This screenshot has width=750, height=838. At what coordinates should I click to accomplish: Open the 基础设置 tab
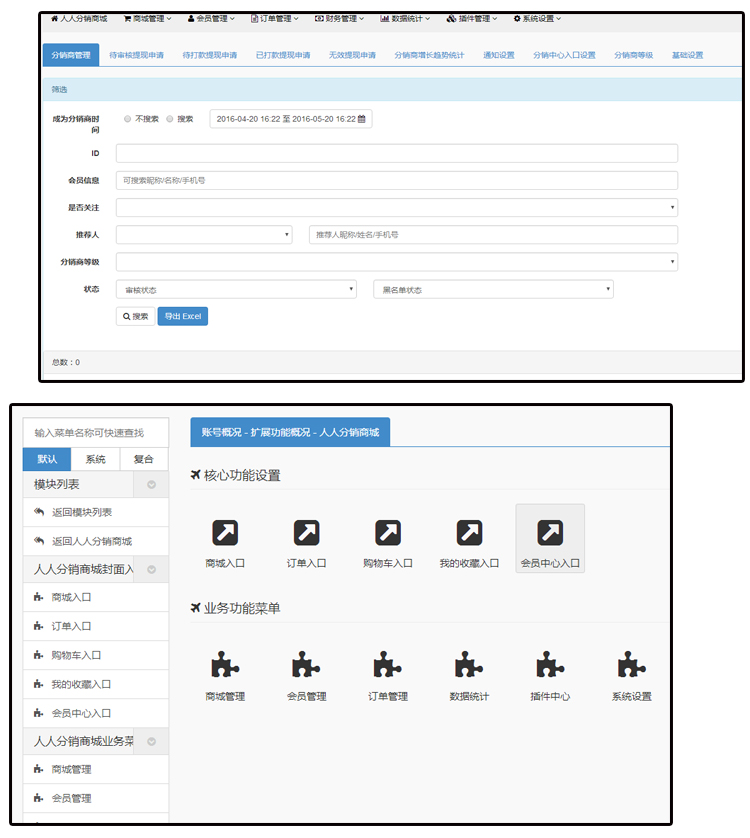pyautogui.click(x=687, y=55)
